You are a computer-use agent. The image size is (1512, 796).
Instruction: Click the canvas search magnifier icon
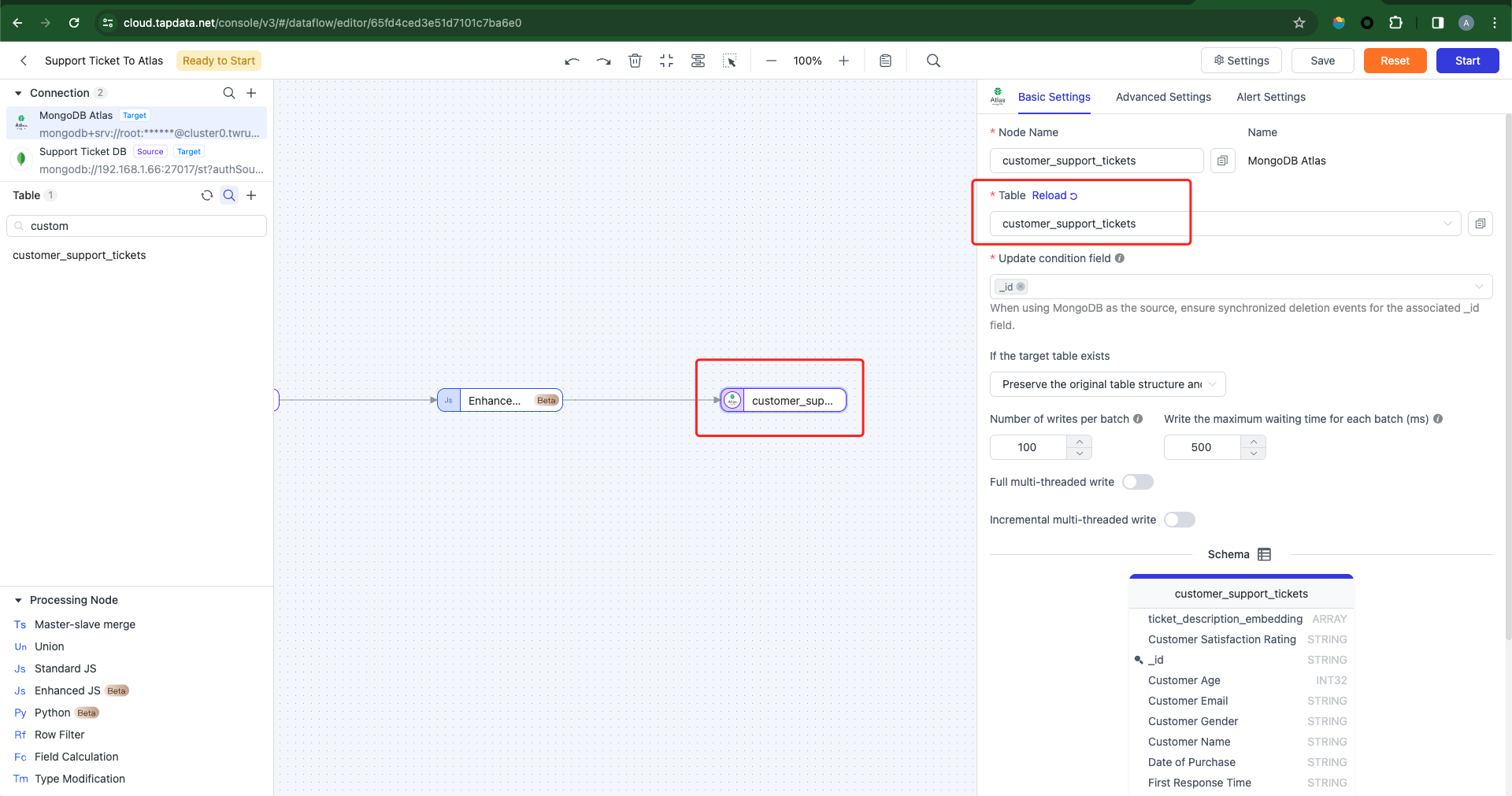click(x=933, y=61)
